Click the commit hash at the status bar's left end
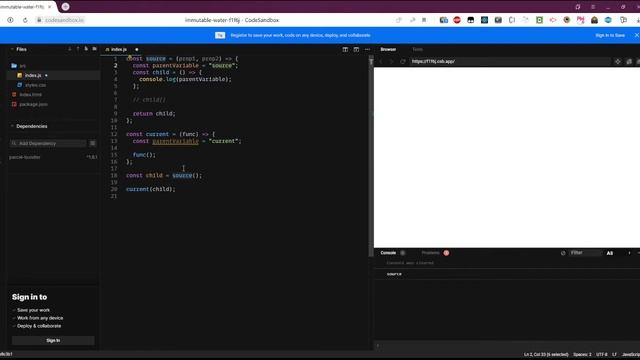This screenshot has height=360, width=640. click(x=6, y=354)
